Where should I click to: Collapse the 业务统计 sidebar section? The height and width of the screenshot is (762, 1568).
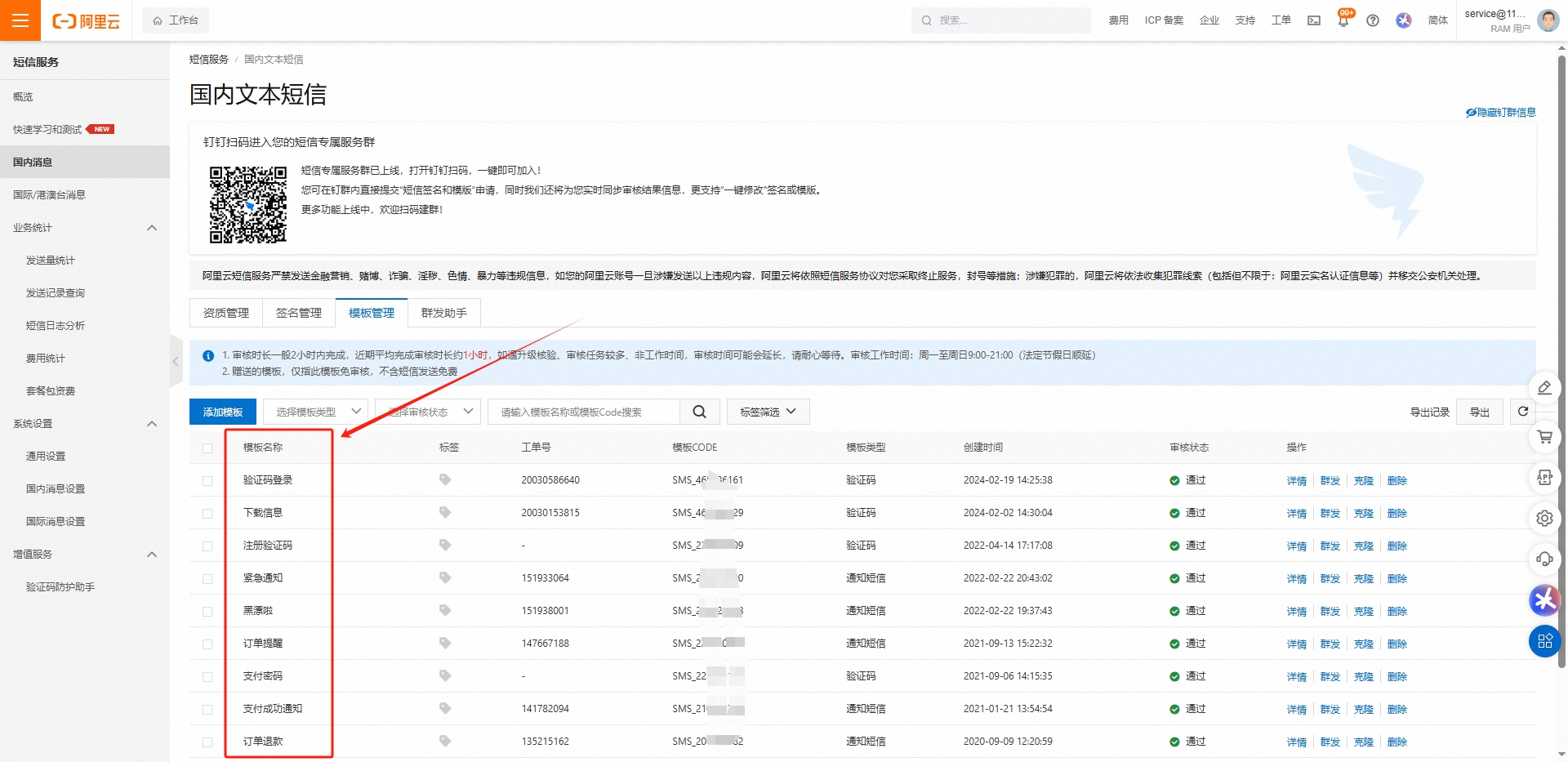pyautogui.click(x=152, y=228)
